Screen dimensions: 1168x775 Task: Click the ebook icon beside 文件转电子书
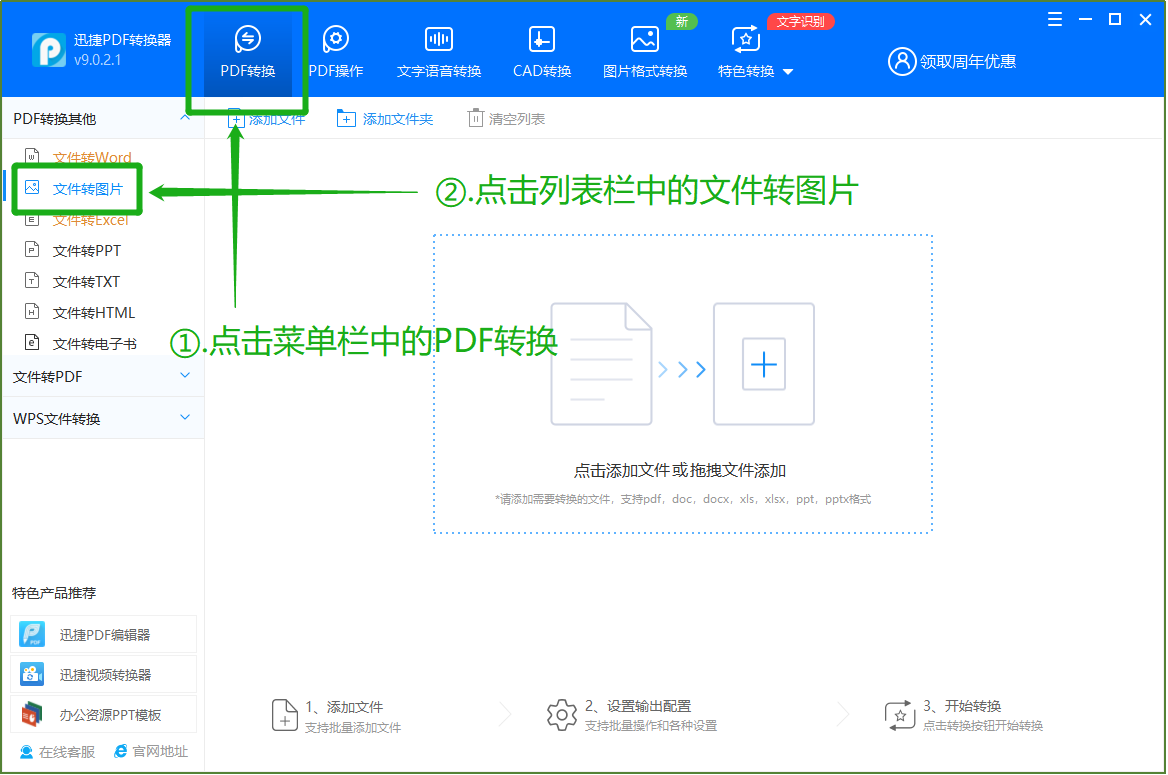(32, 342)
